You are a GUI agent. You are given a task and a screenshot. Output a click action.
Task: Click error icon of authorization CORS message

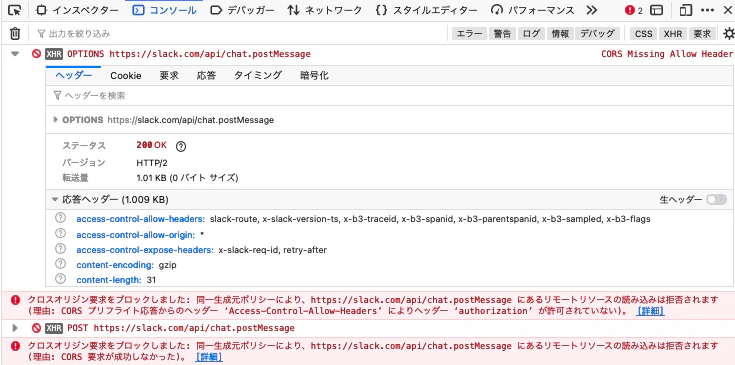point(16,300)
